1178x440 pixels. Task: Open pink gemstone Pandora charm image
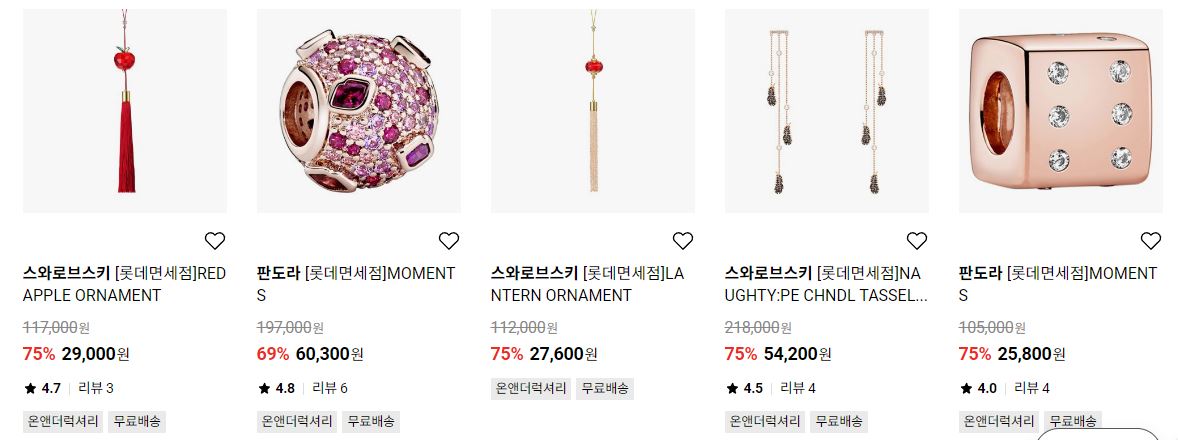359,111
